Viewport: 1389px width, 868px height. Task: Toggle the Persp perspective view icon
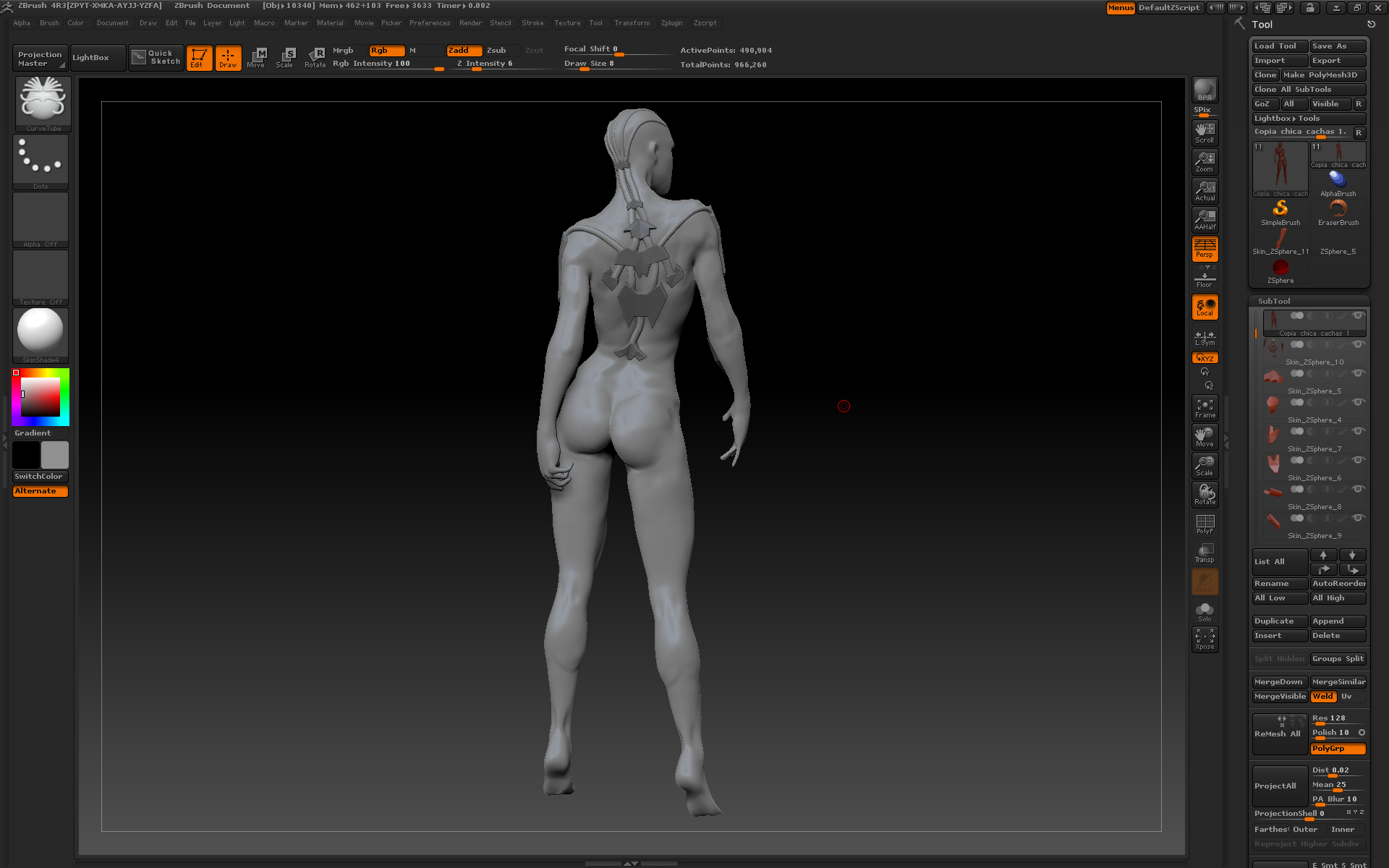pyautogui.click(x=1205, y=248)
